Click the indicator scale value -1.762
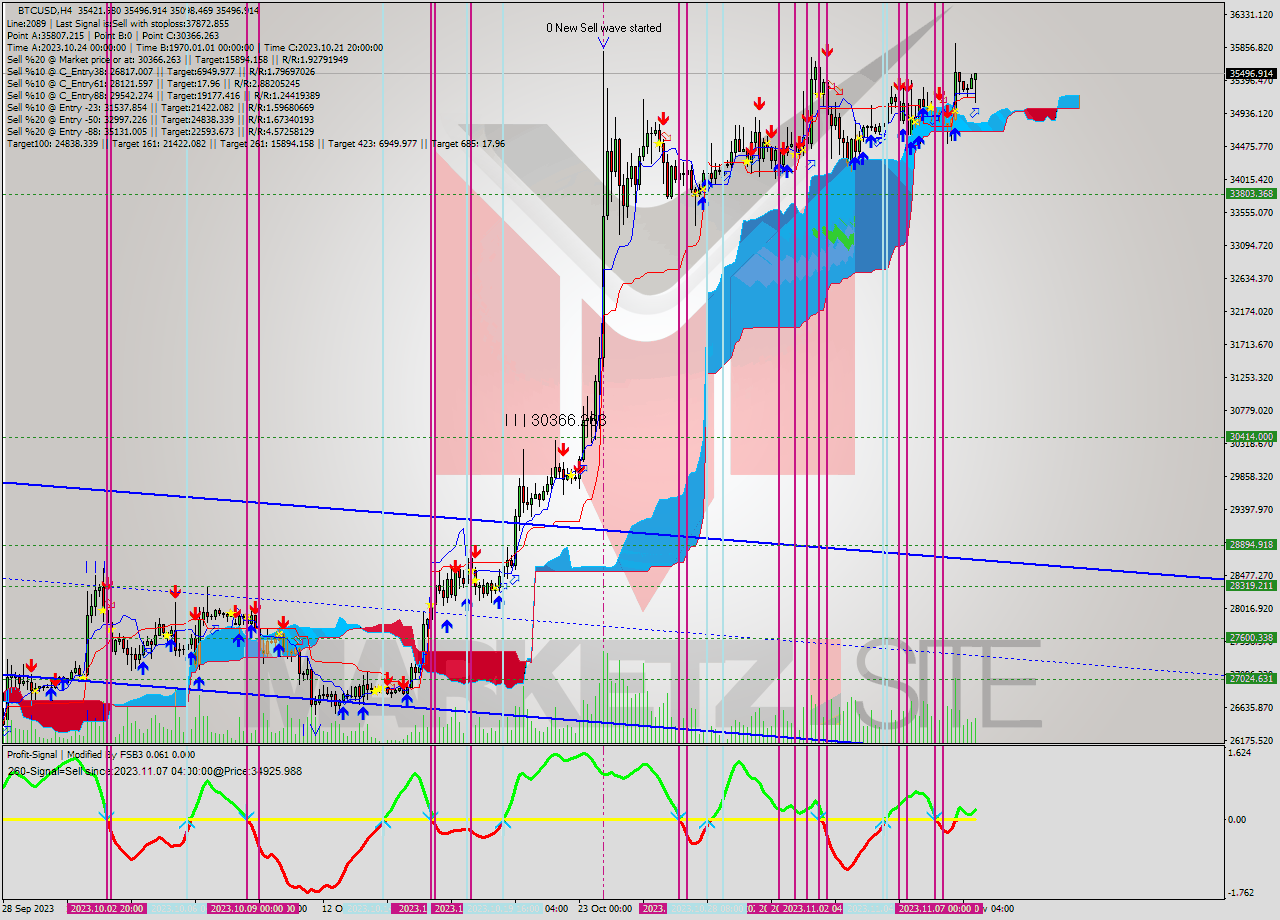The height and width of the screenshot is (920, 1280). pos(1241,893)
